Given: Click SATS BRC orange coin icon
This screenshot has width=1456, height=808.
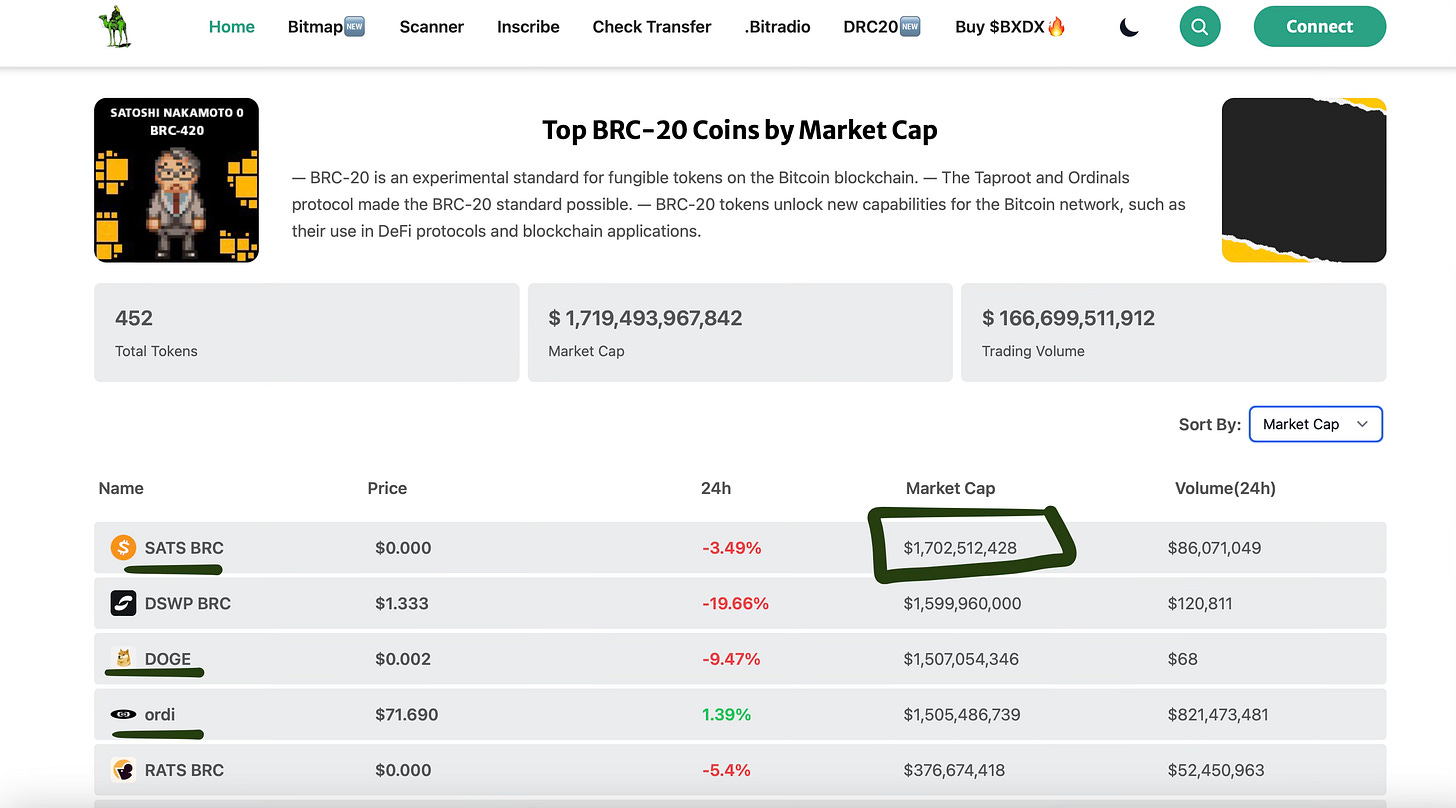Looking at the screenshot, I should (x=123, y=548).
